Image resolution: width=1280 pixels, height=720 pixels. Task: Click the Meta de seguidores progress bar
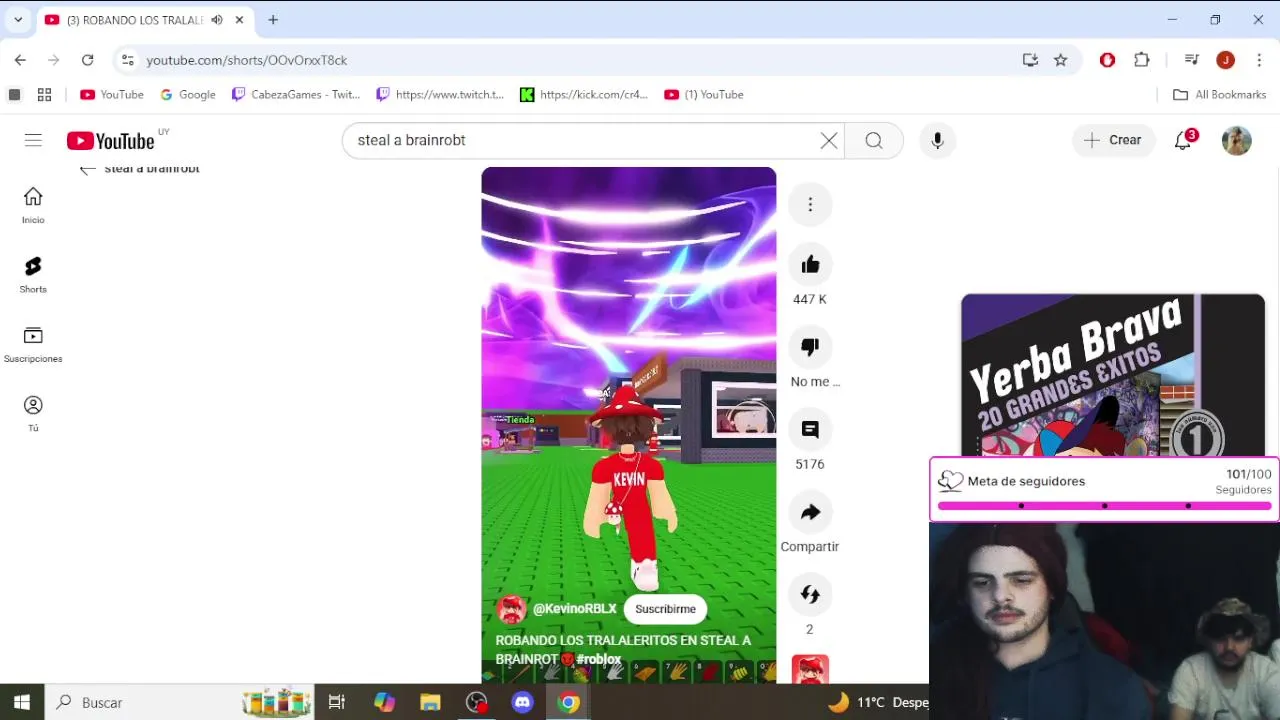1105,506
